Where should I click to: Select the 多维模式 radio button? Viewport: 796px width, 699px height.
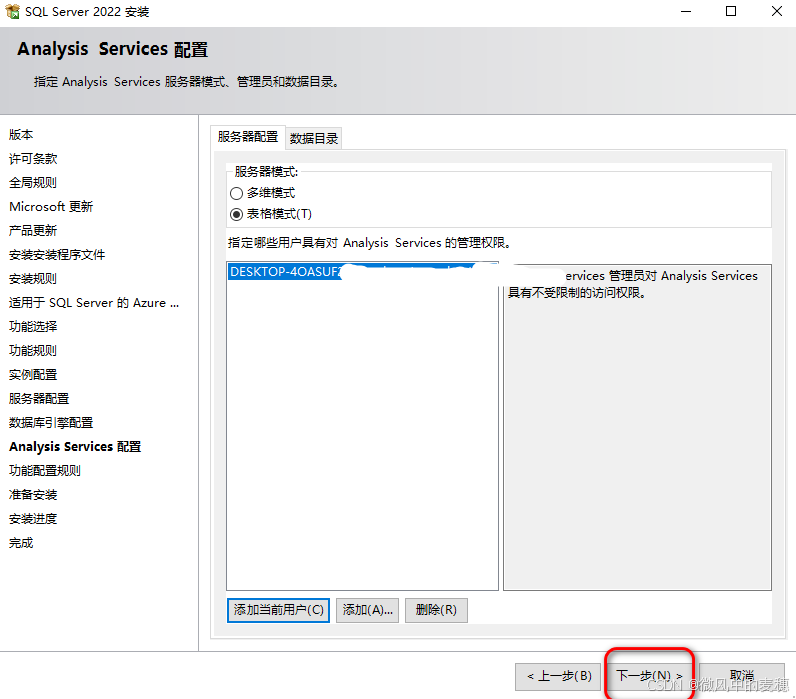tap(237, 193)
